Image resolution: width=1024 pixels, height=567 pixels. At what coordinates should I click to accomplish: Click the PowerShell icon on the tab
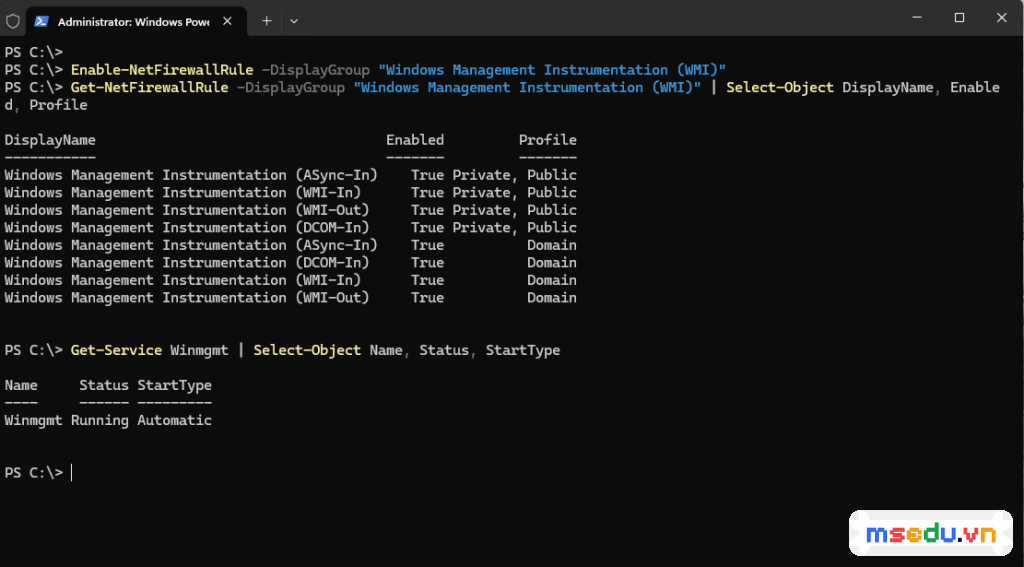pos(41,21)
